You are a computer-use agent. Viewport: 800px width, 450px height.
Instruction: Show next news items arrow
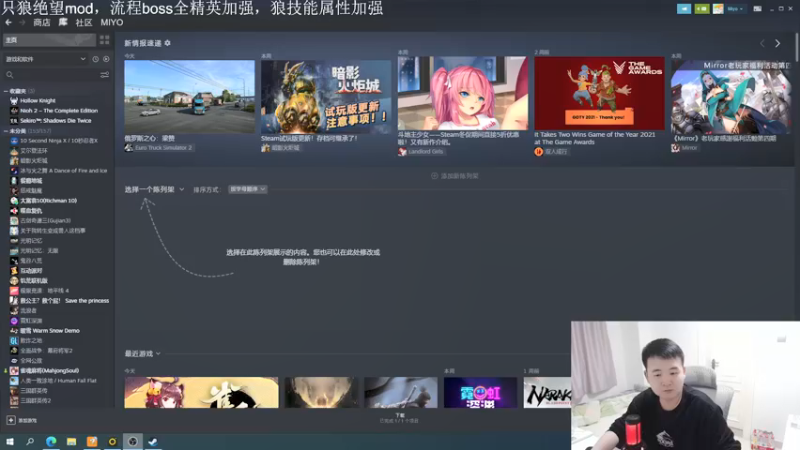coord(778,43)
